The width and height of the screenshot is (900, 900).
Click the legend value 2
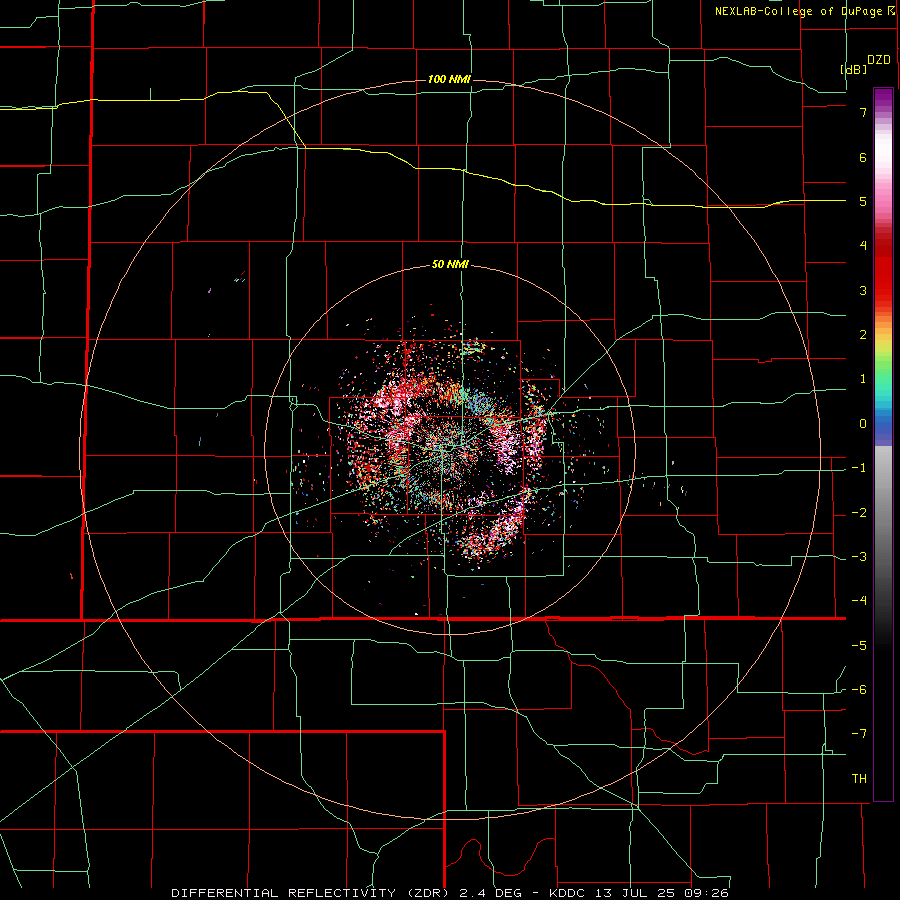click(x=863, y=335)
